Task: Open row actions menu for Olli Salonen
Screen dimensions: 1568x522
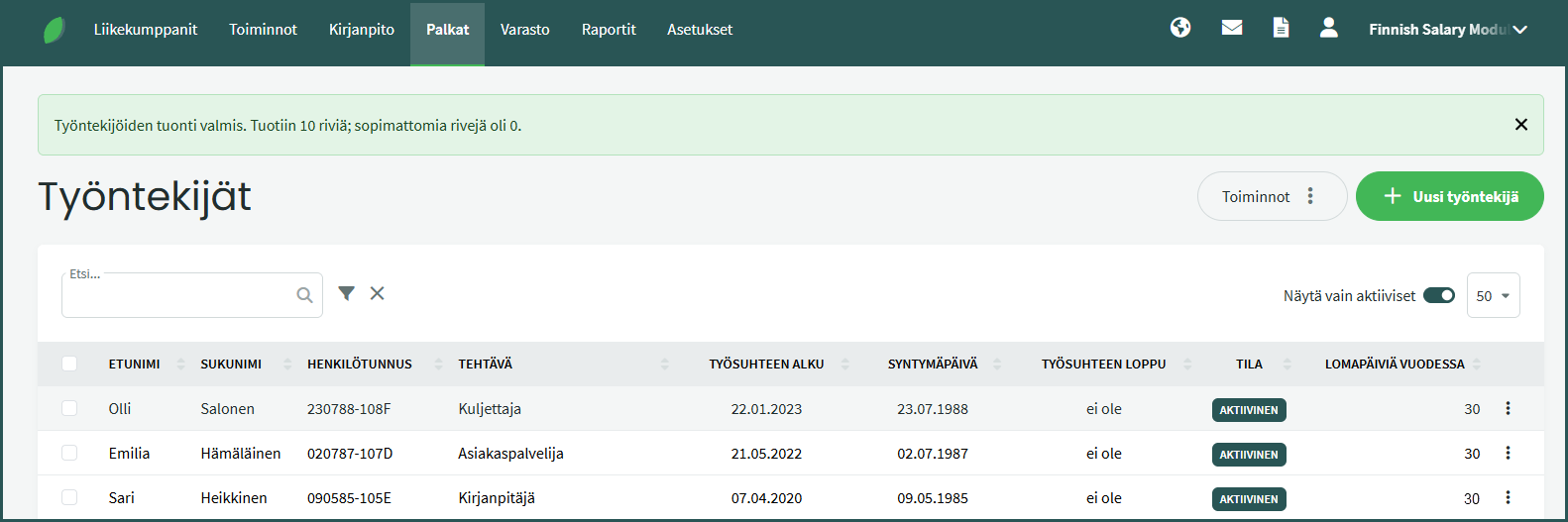Action: pyautogui.click(x=1508, y=408)
